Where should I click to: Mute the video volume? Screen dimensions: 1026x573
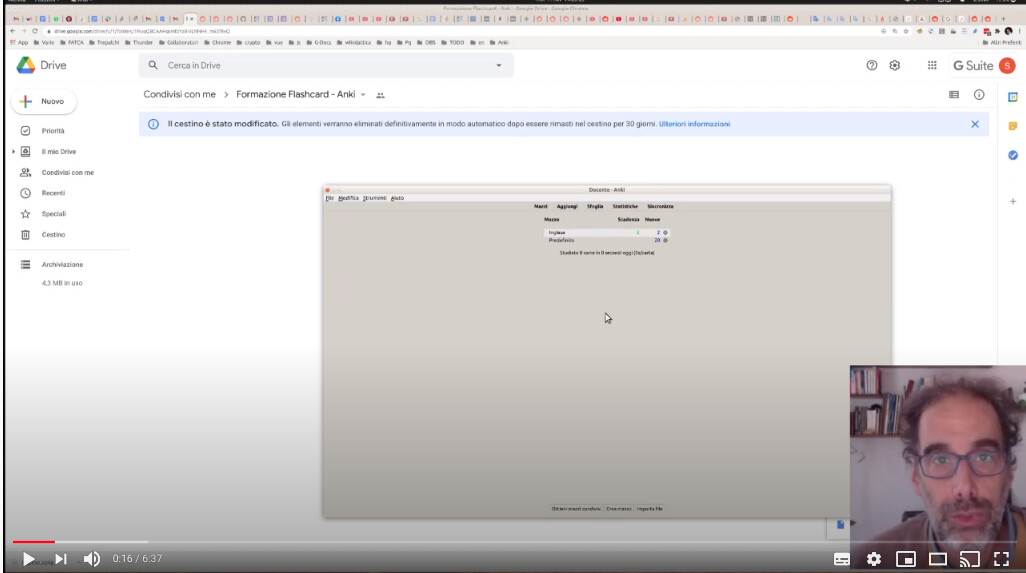coord(91,559)
